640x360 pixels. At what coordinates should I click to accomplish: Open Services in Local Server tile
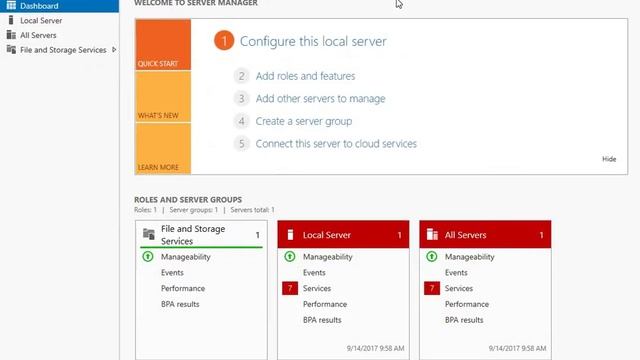click(x=317, y=288)
